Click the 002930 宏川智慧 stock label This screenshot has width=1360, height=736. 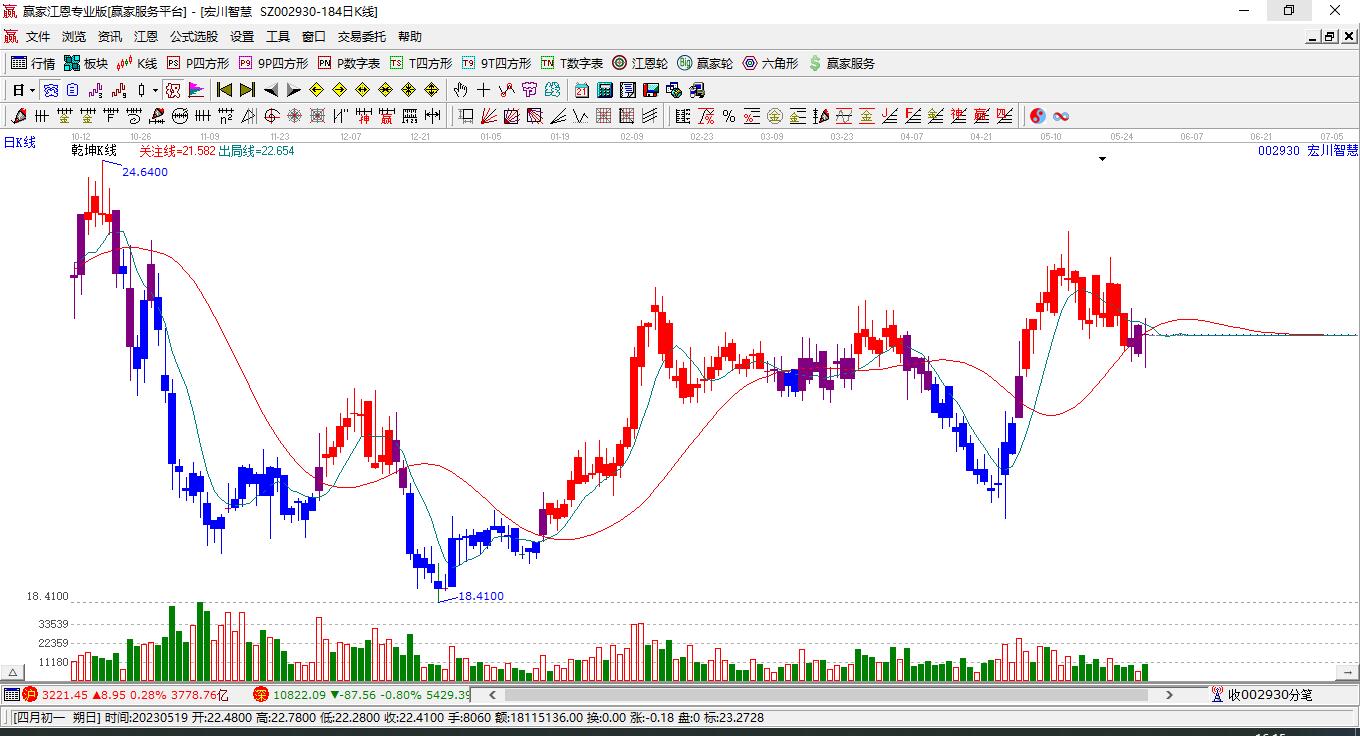1308,150
